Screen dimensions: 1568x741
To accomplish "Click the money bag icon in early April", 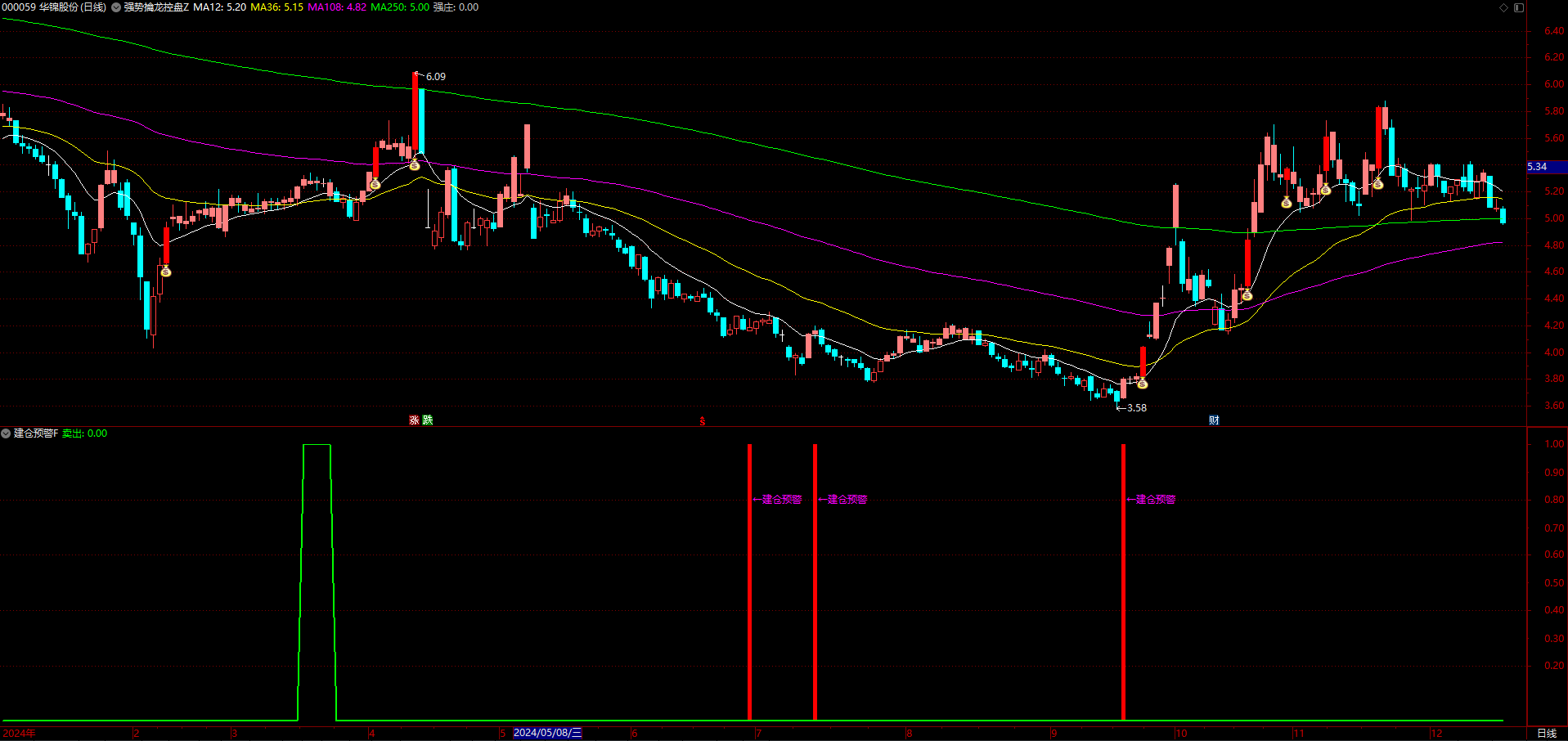I will (375, 184).
